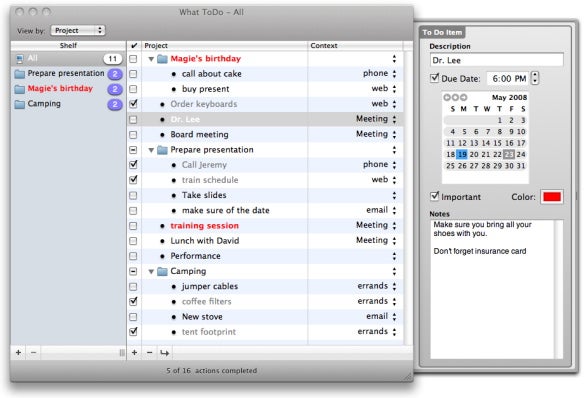The height and width of the screenshot is (398, 586).
Task: Open context popup for training session
Action: tap(394, 226)
